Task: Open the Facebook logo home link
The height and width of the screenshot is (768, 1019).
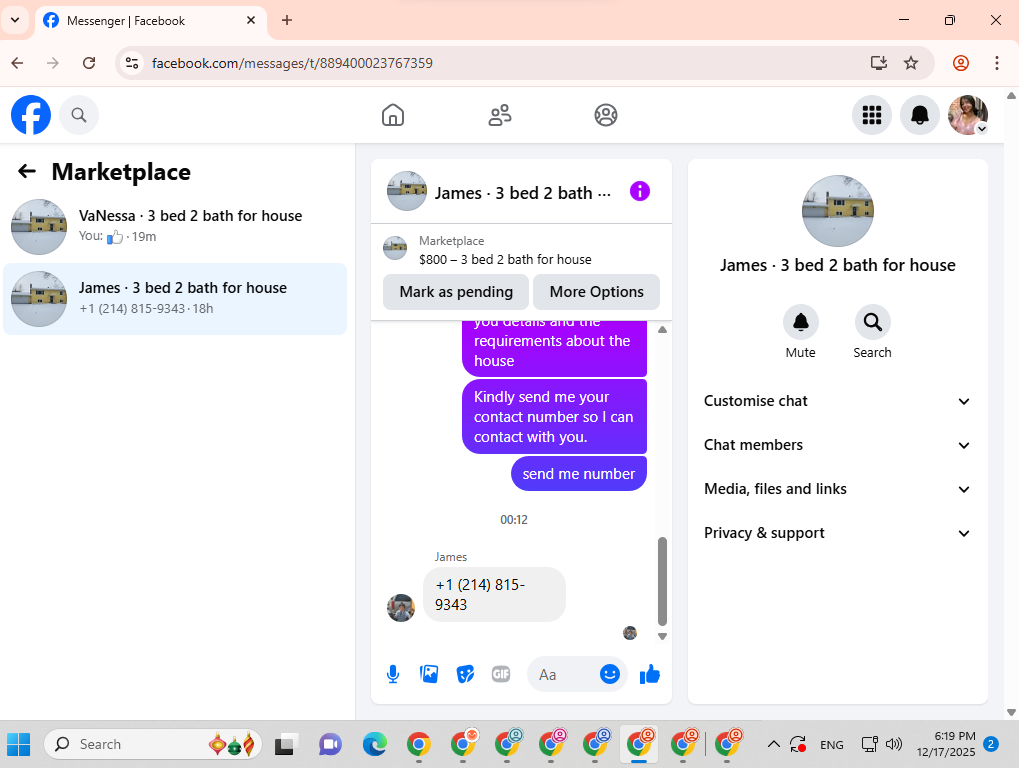Action: [x=31, y=115]
